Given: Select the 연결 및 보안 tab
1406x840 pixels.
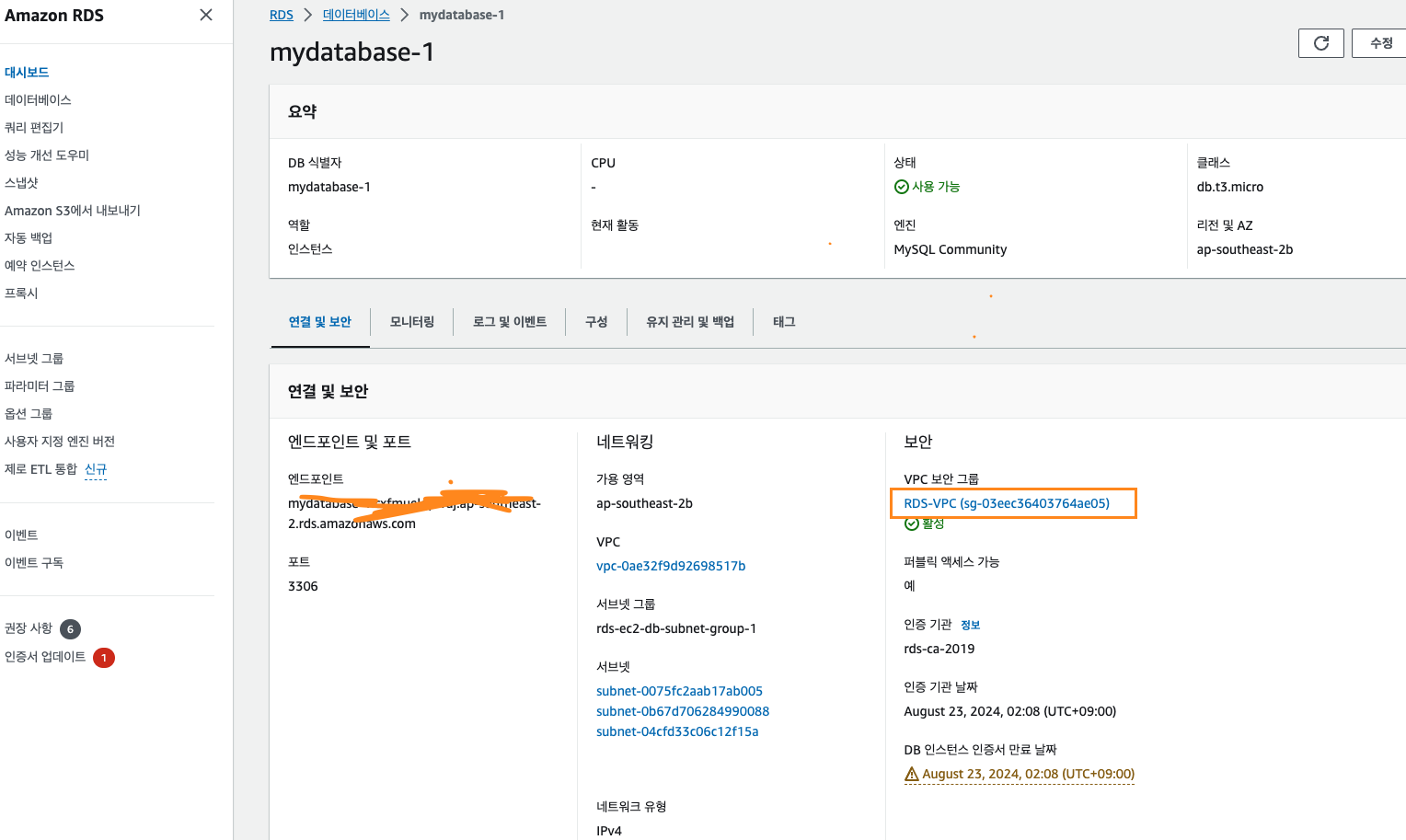Looking at the screenshot, I should [x=320, y=321].
